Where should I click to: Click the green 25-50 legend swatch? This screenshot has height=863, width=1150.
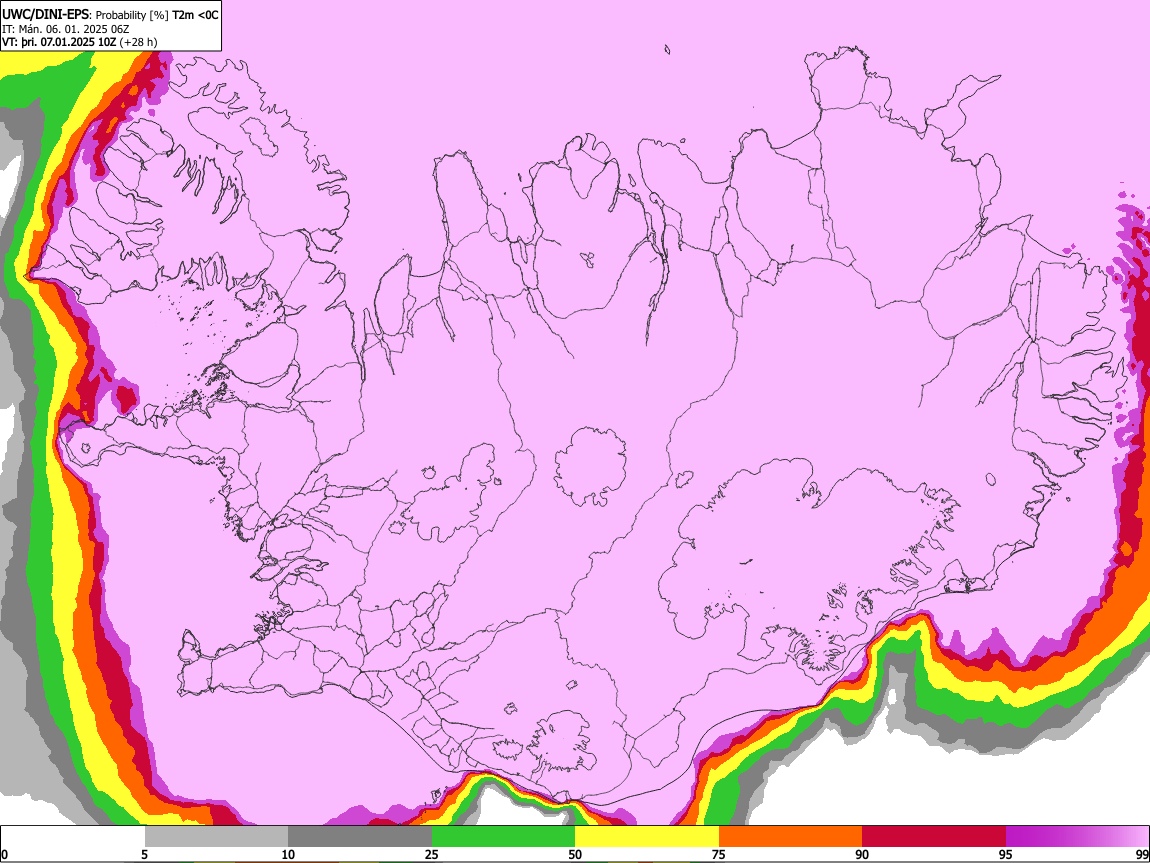503,836
